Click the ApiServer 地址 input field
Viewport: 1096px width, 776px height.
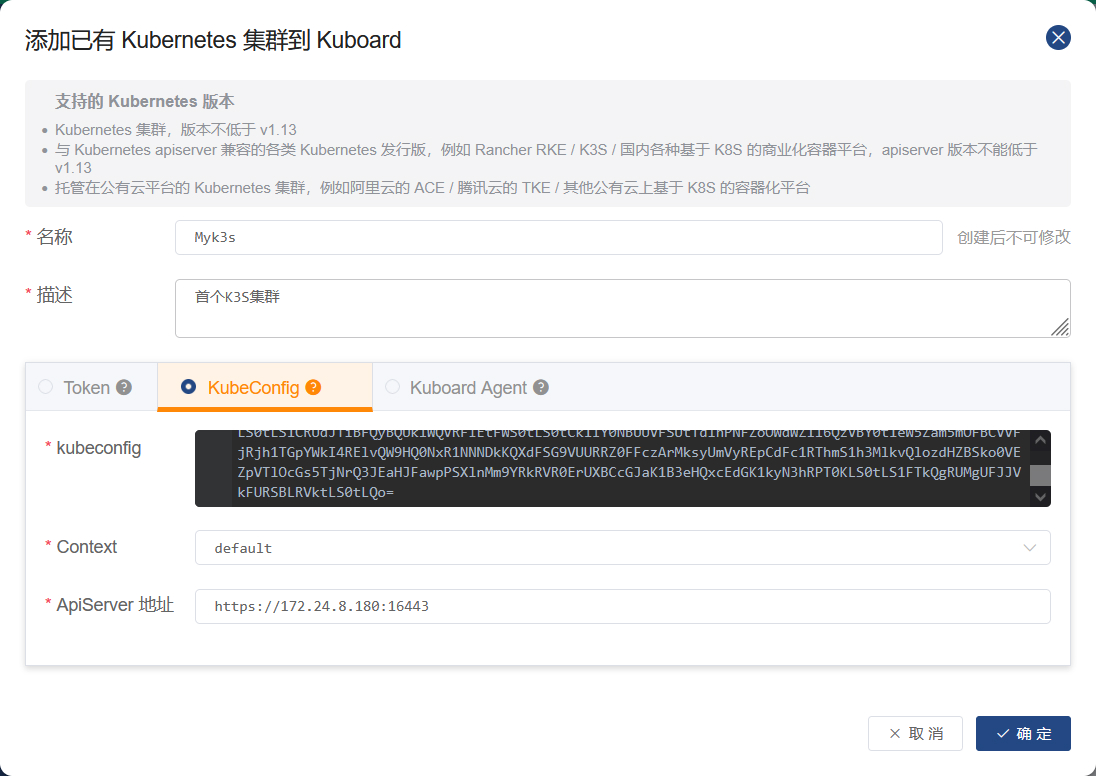coord(622,606)
